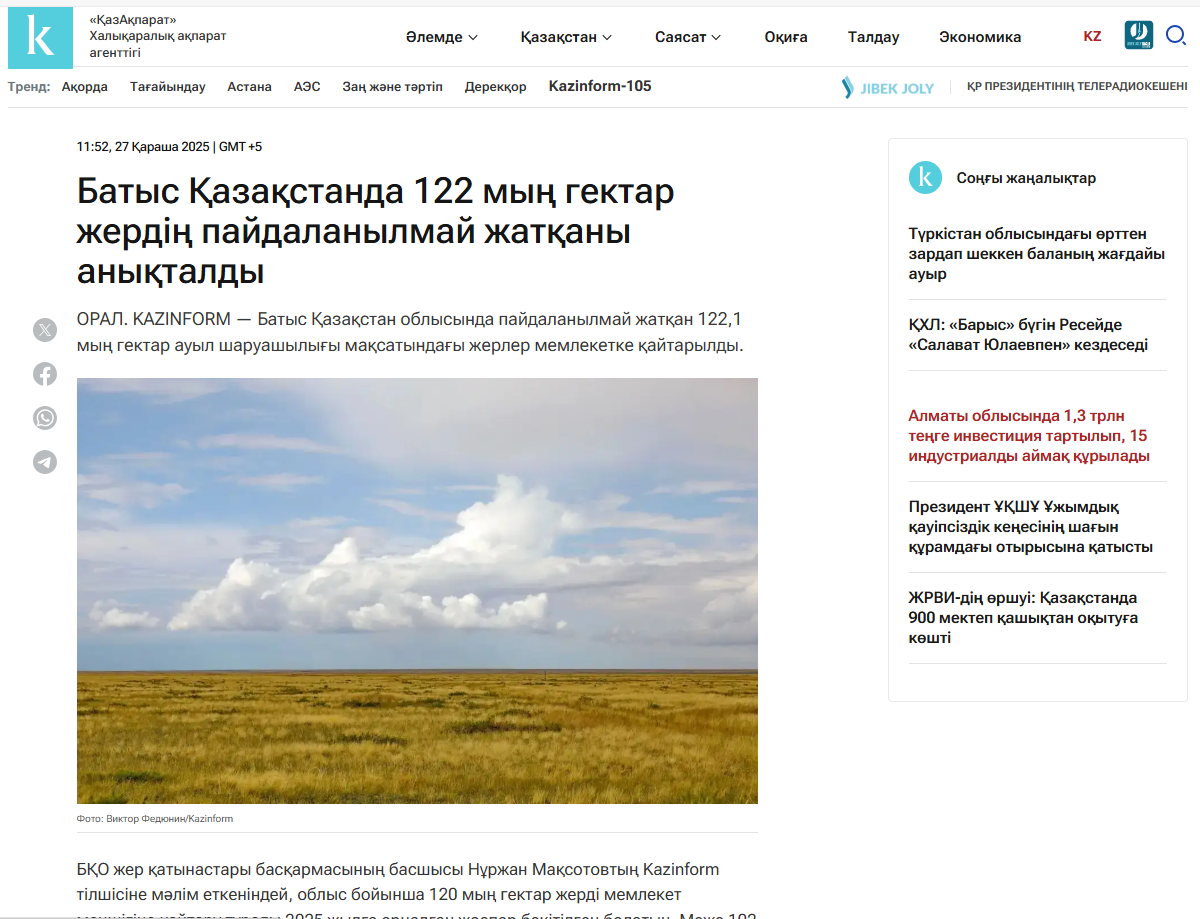
Task: Open ҚР Президентінің телерадиокешені link
Action: pos(1076,86)
